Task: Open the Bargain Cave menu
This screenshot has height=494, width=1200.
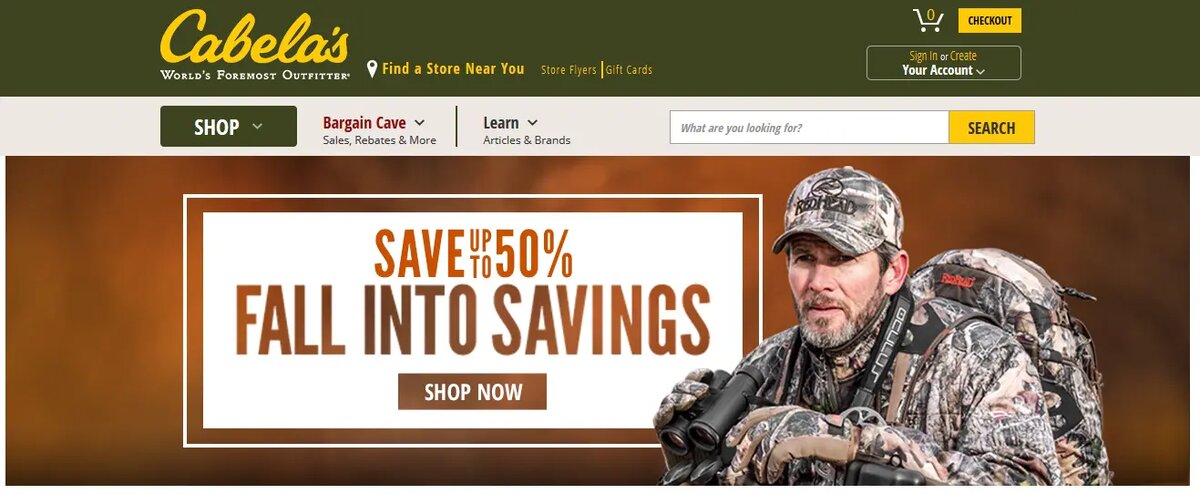Action: (379, 130)
